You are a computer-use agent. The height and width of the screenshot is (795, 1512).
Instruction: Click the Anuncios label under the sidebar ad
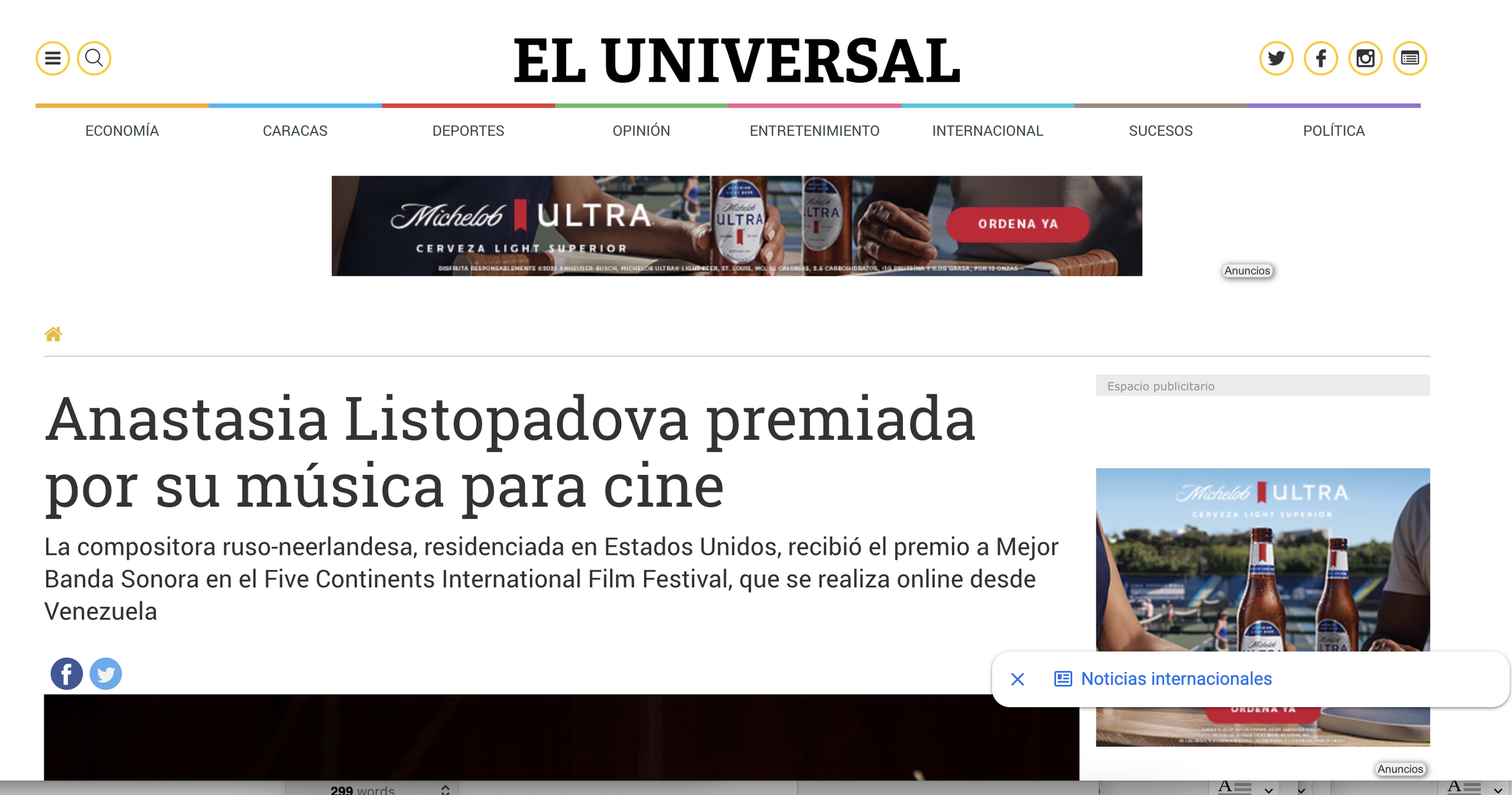point(1400,769)
